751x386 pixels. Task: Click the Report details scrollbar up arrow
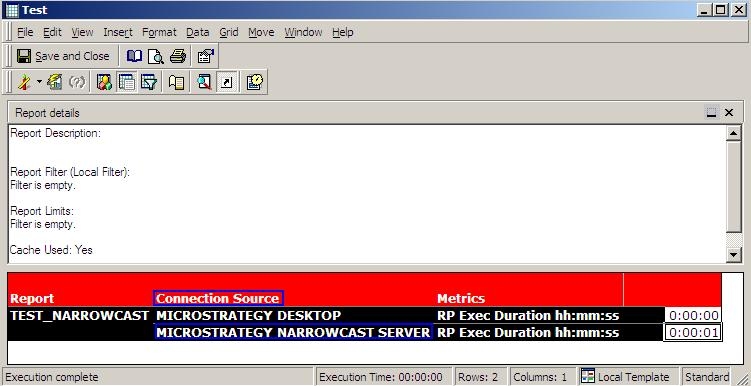point(734,133)
